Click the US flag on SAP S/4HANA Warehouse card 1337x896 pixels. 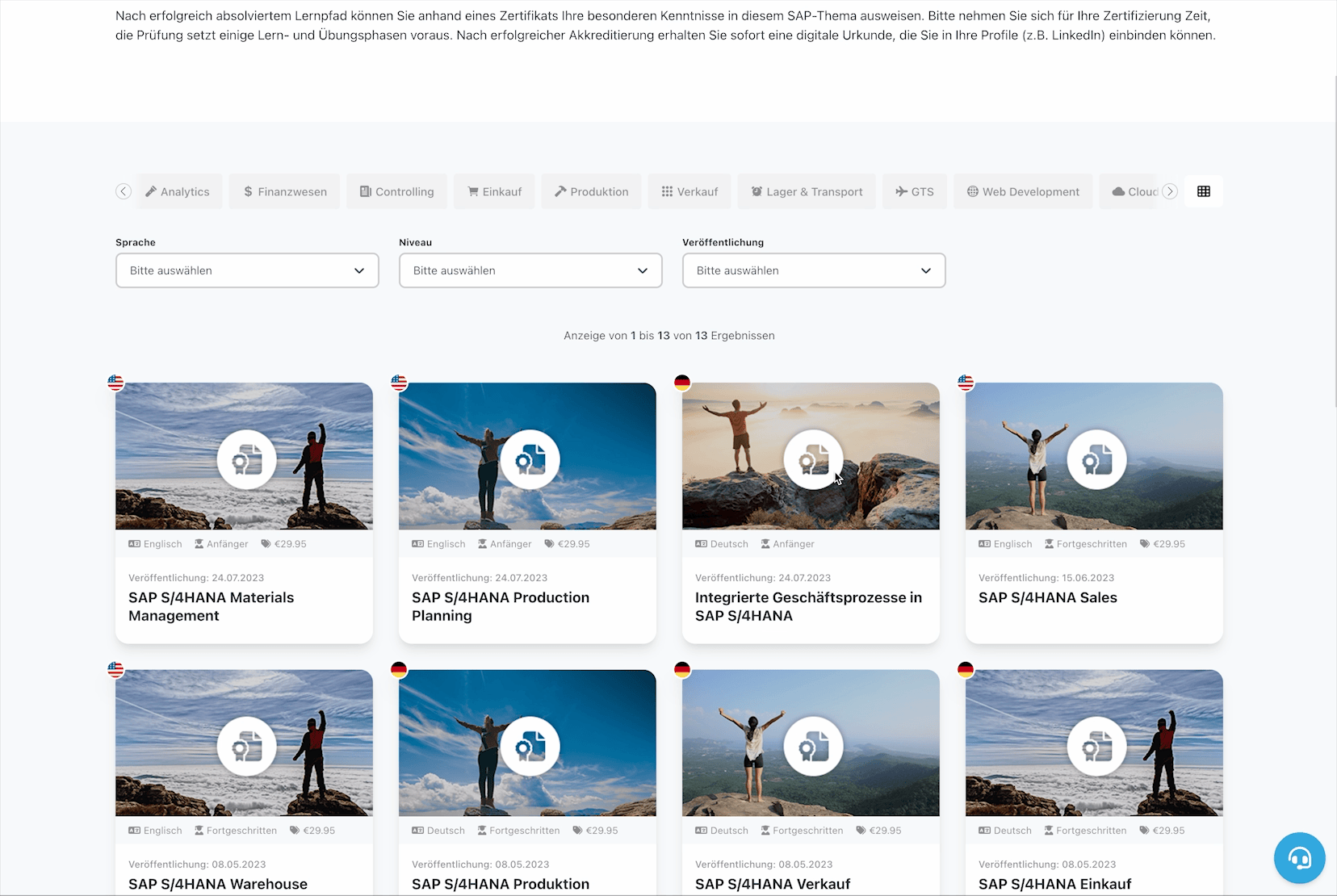(115, 669)
